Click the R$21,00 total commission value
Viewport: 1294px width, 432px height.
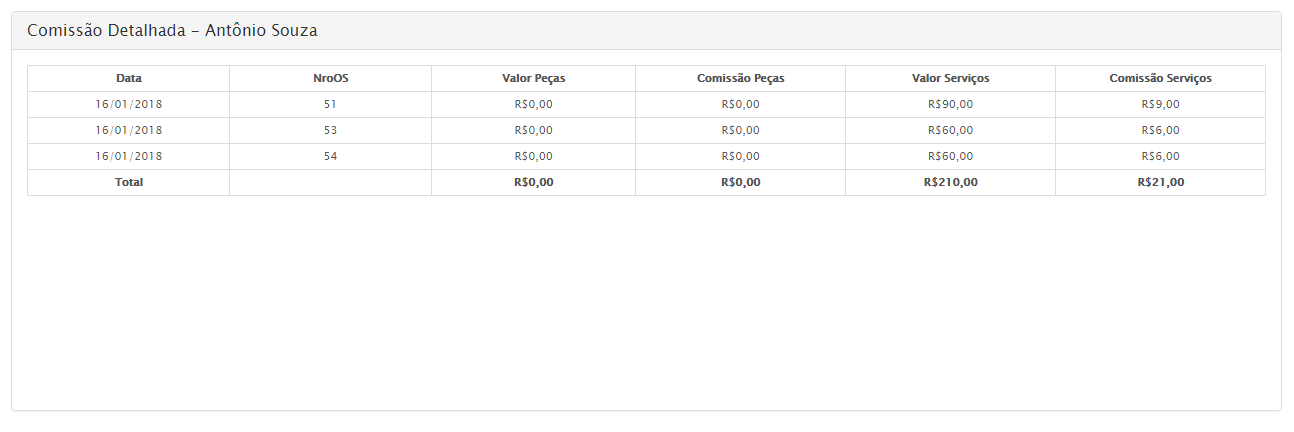coord(1160,182)
